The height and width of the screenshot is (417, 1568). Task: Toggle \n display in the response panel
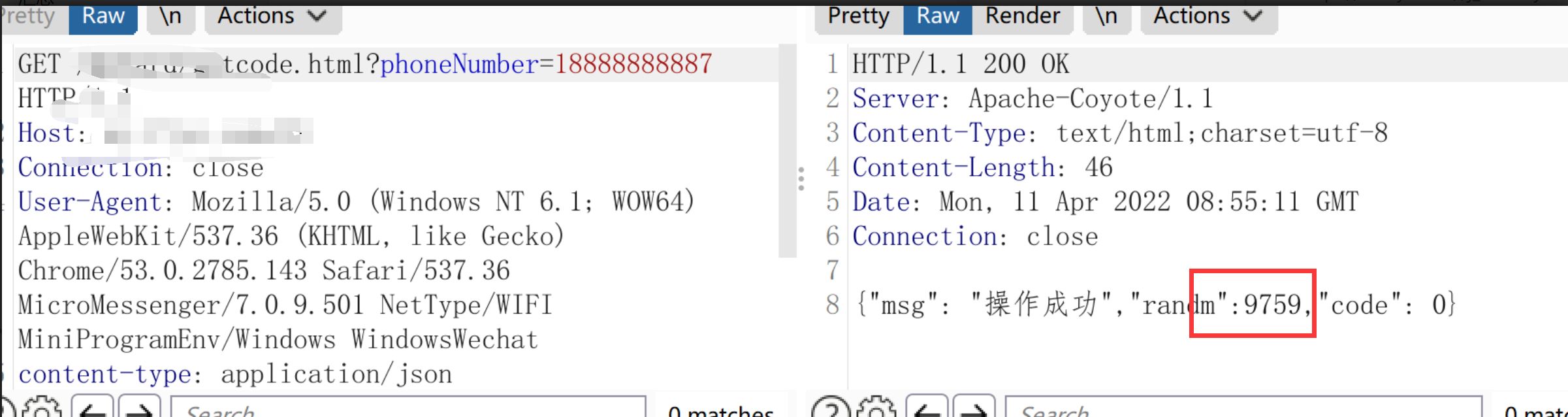1106,16
